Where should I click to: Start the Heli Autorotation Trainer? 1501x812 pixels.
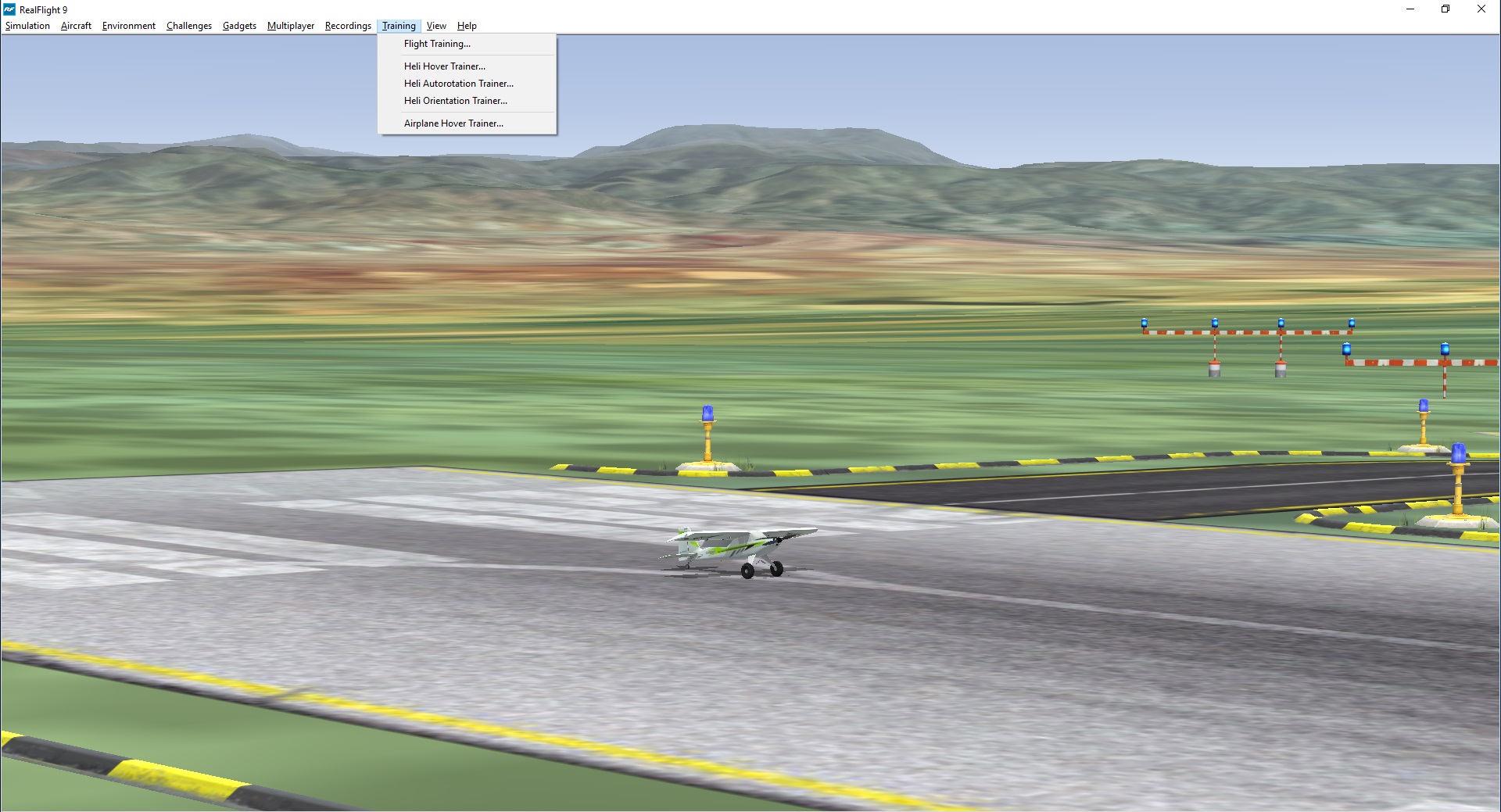[458, 83]
